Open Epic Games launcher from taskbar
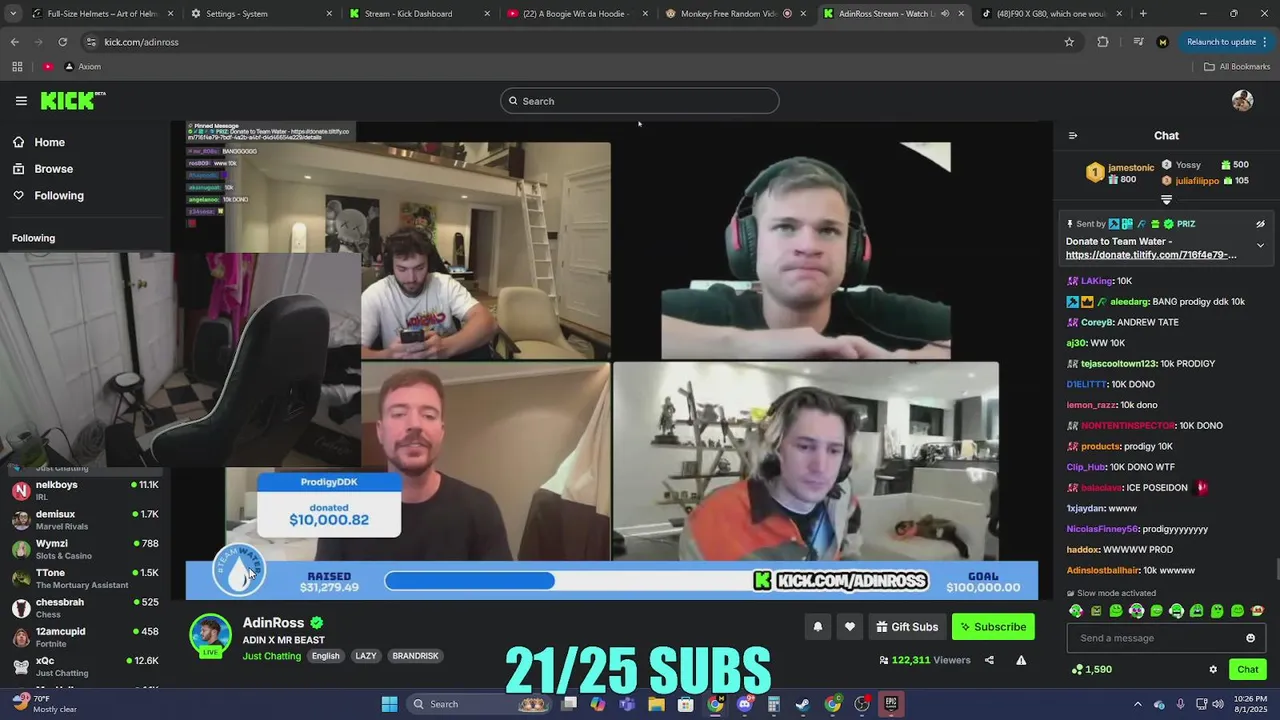Image resolution: width=1280 pixels, height=720 pixels. [x=890, y=704]
